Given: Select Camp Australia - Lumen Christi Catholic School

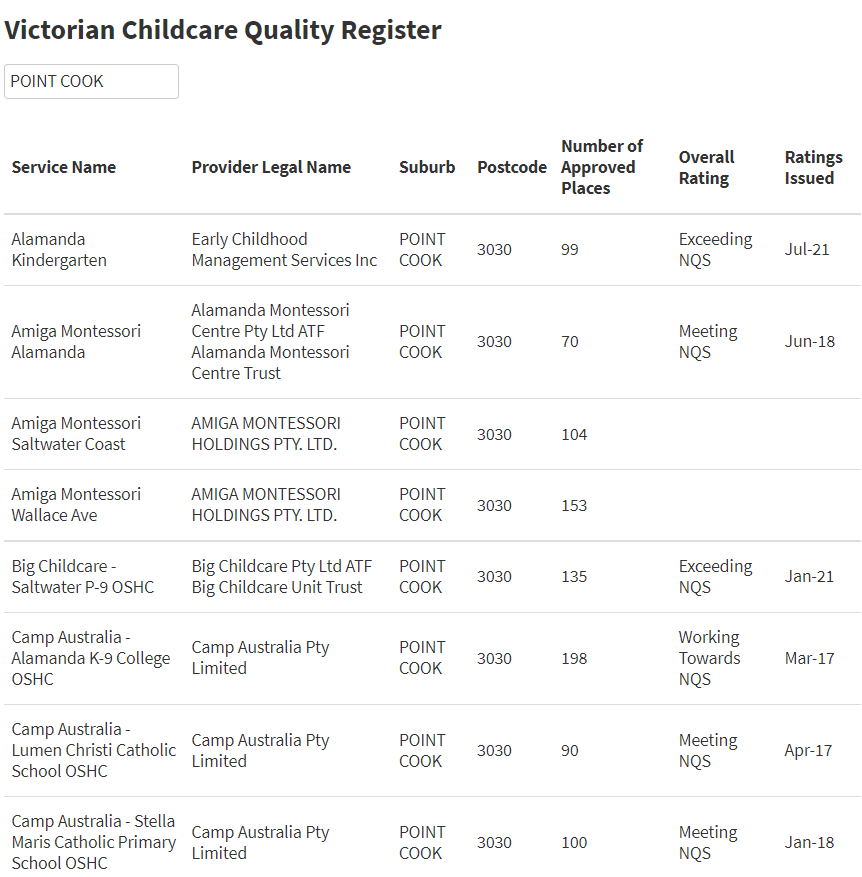Looking at the screenshot, I should (x=93, y=751).
